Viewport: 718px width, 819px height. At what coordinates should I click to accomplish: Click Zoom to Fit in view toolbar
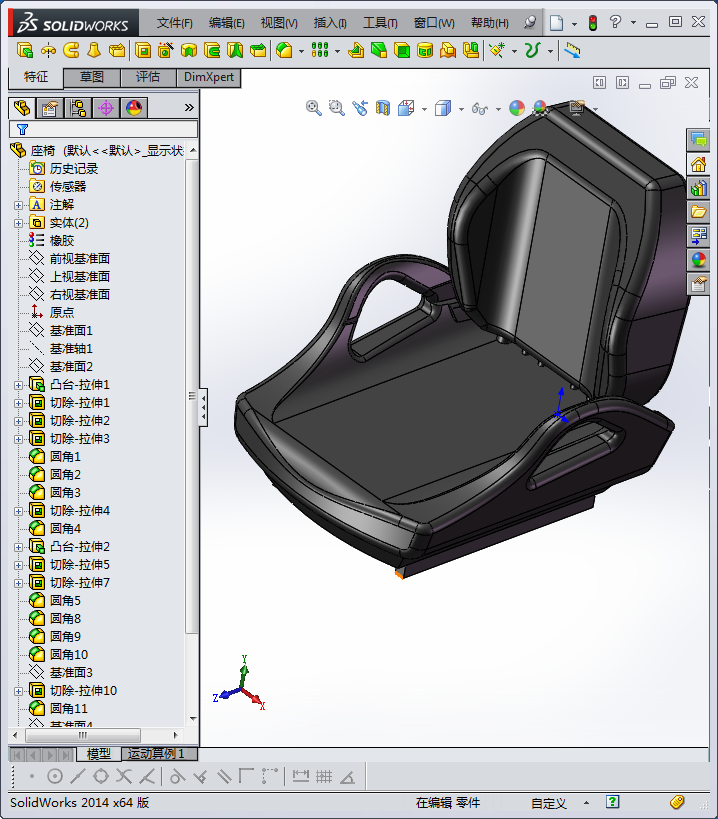[x=313, y=108]
